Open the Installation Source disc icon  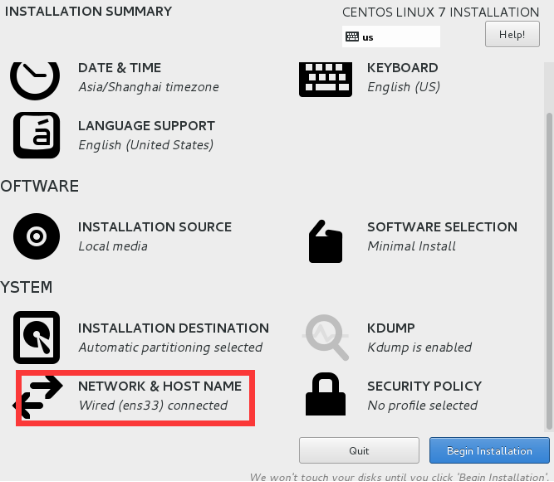[x=36, y=236]
